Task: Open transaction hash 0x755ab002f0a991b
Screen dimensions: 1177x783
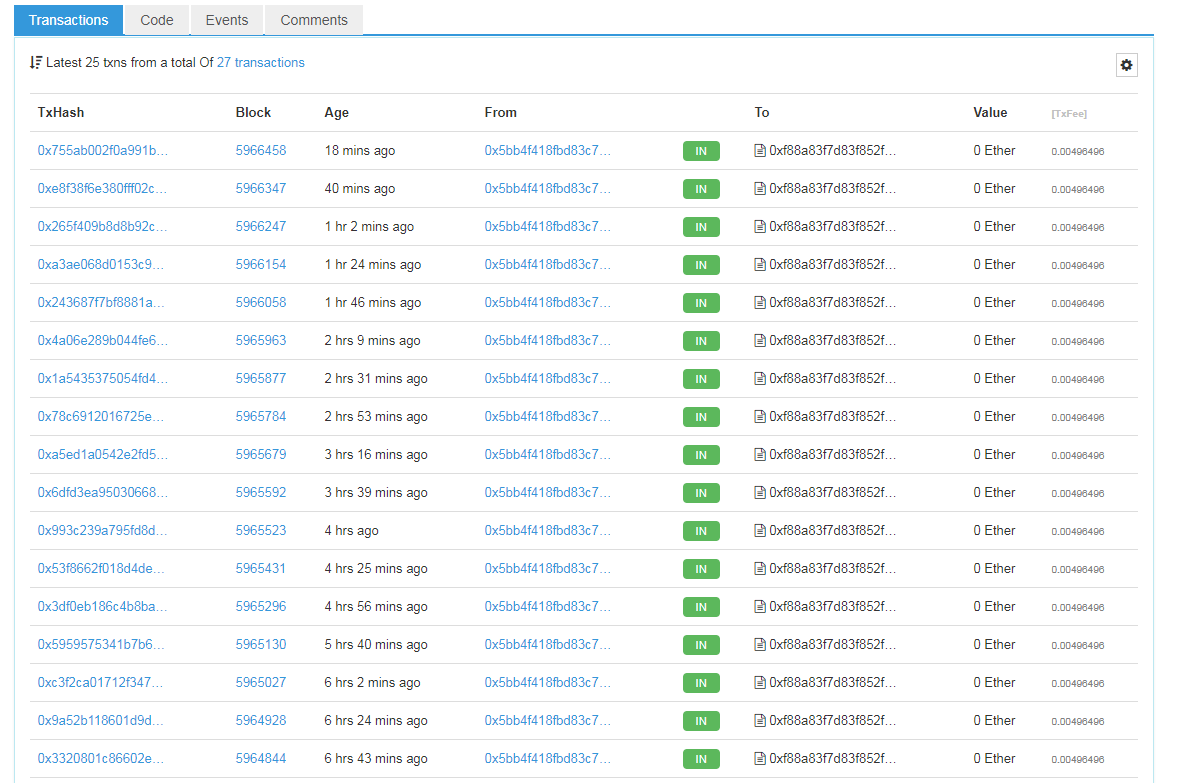Action: tap(103, 150)
